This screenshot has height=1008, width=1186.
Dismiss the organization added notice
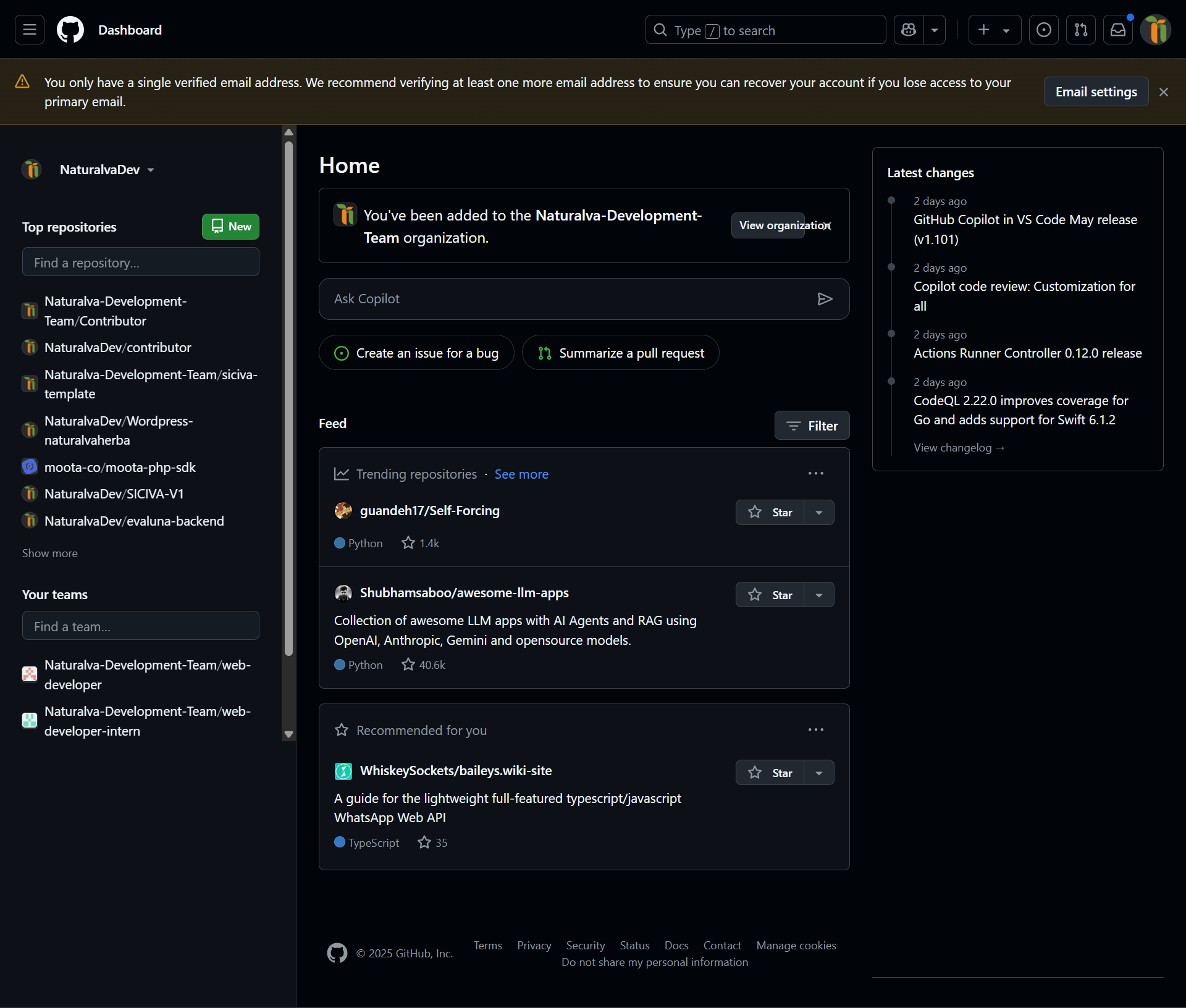827,225
